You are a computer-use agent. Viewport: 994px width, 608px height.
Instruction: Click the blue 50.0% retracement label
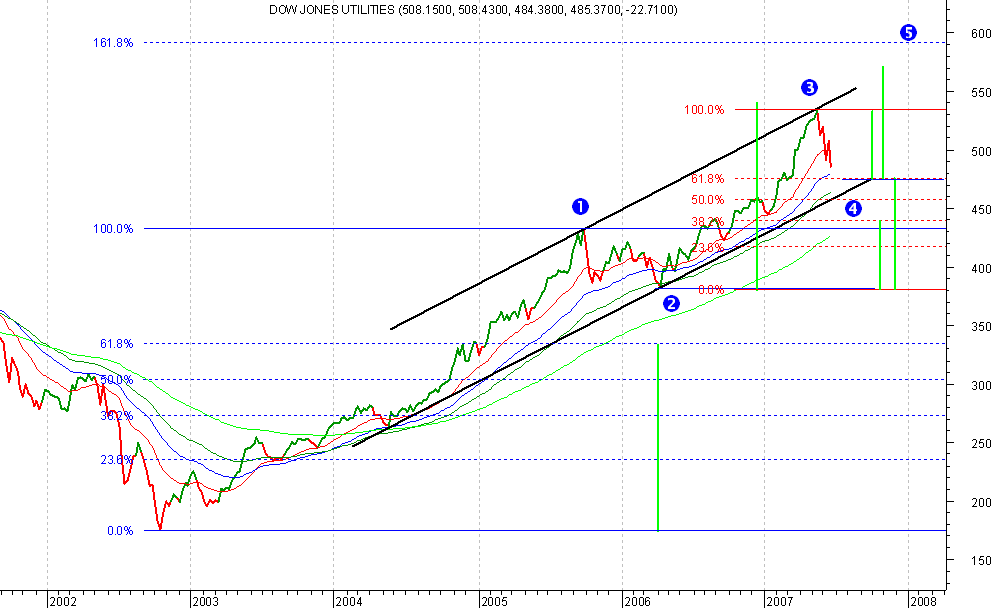pyautogui.click(x=117, y=380)
